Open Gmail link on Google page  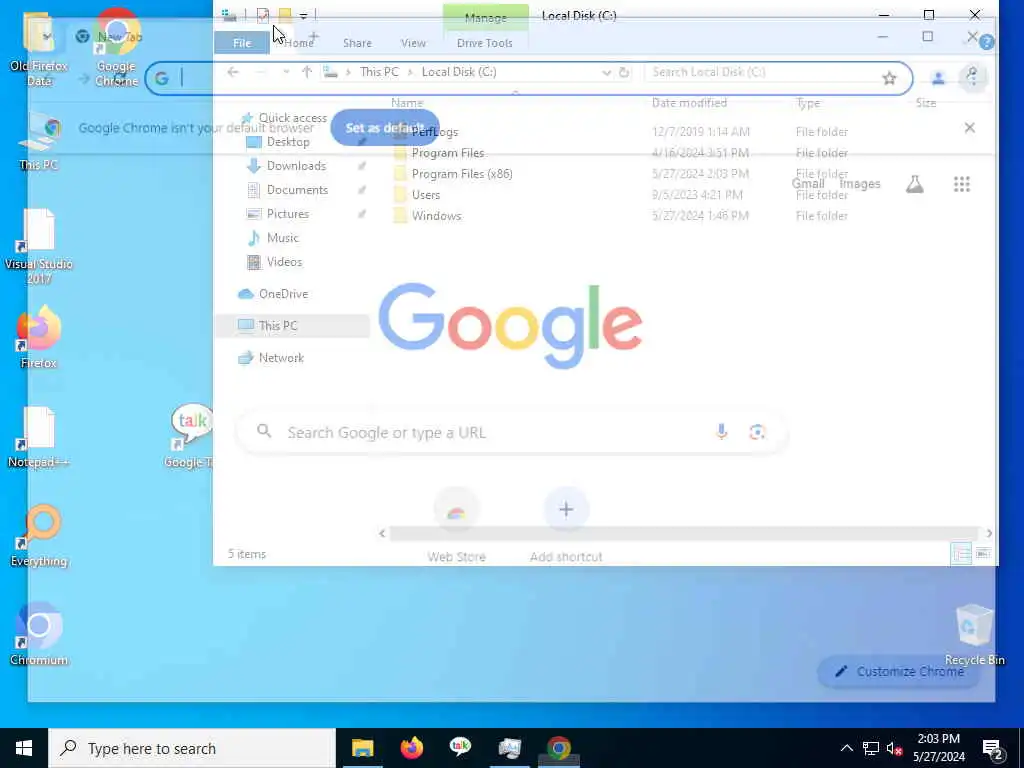807,184
